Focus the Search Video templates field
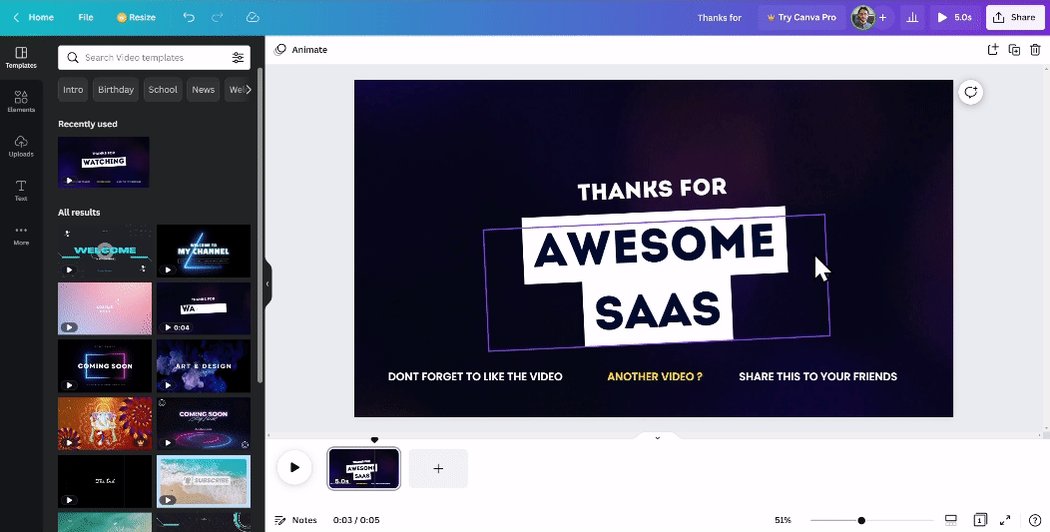The height and width of the screenshot is (532, 1050). pos(154,58)
